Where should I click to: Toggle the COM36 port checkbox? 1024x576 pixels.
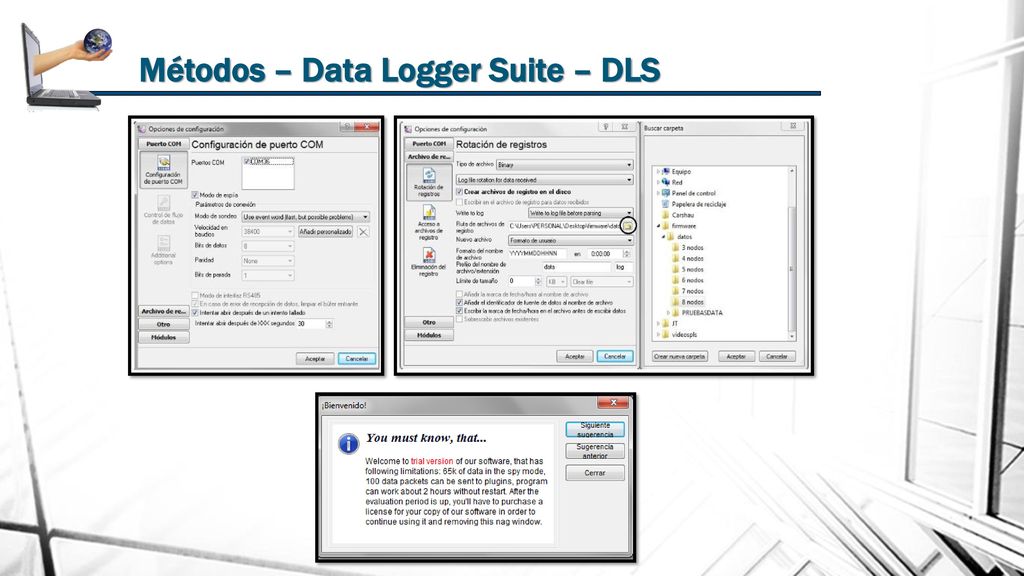(248, 161)
